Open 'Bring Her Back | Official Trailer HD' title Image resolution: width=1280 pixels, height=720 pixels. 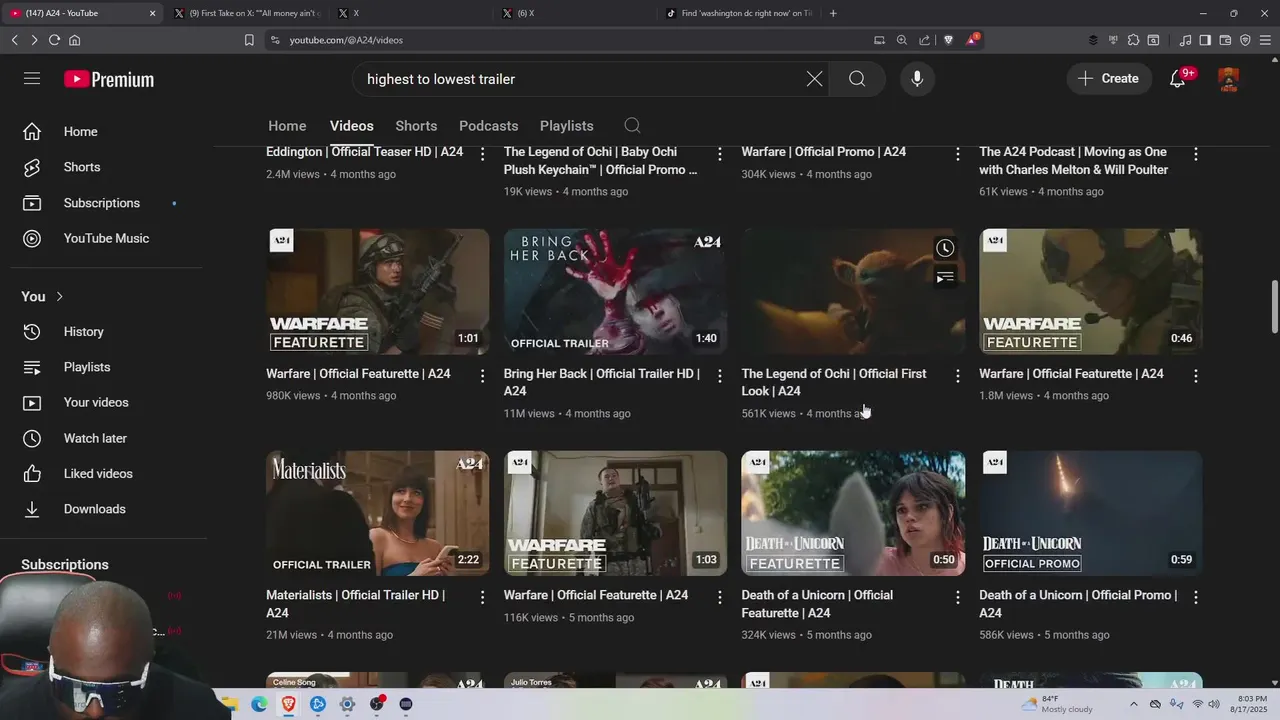click(602, 382)
